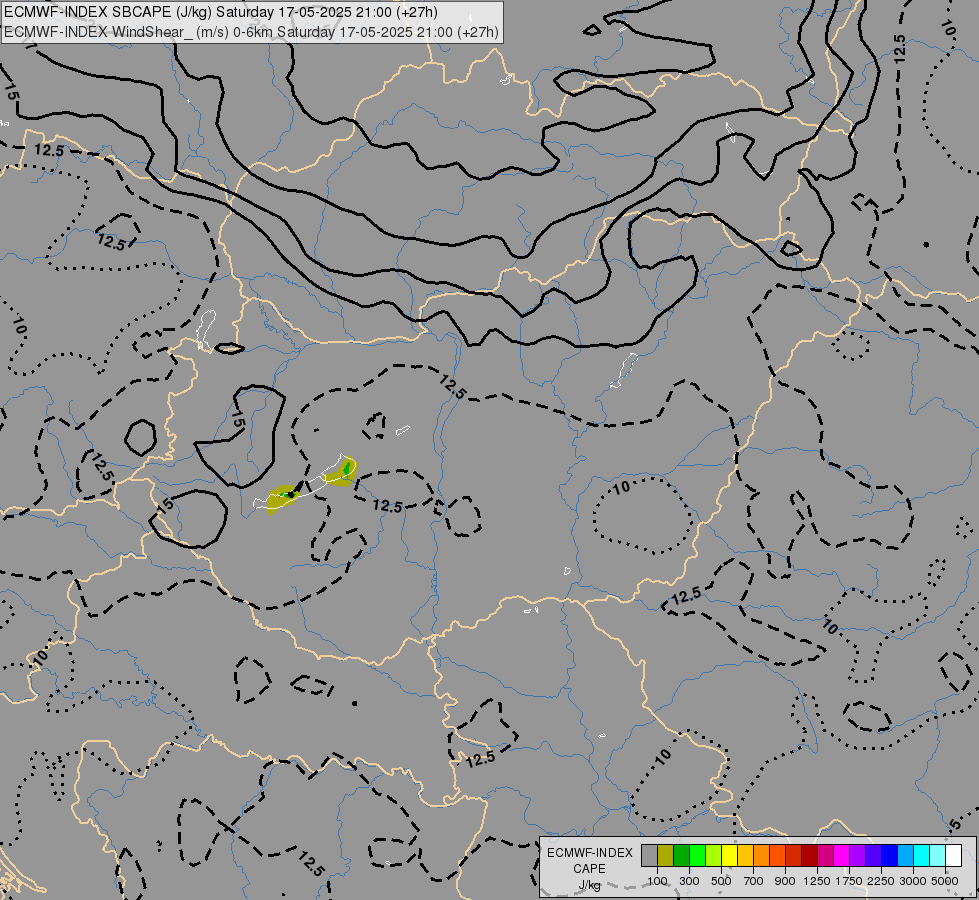Click the 1250 legend scale label
Viewport: 979px width, 900px height.
click(817, 881)
